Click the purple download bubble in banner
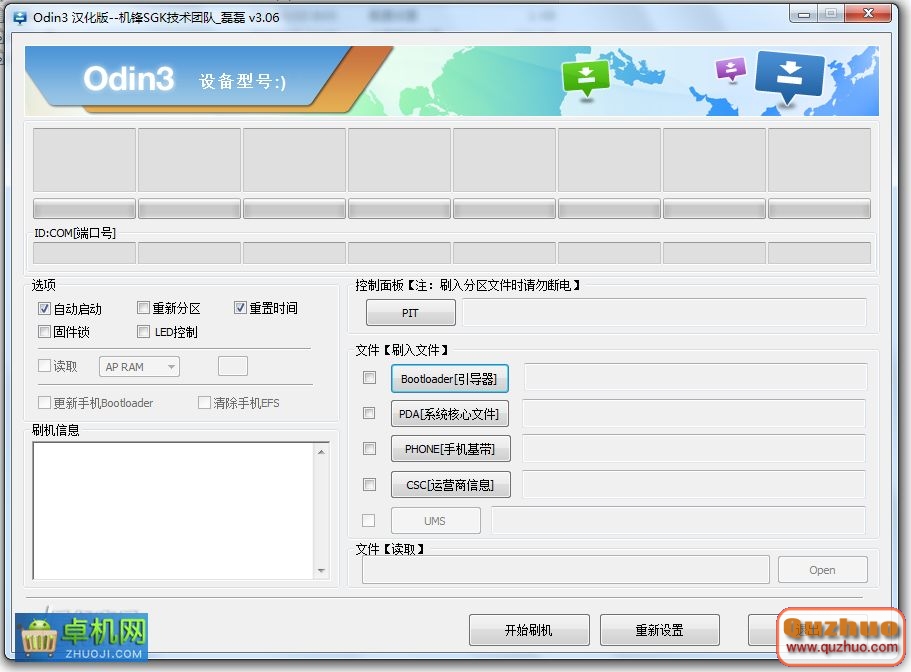Screen dimensions: 911x672 point(731,70)
